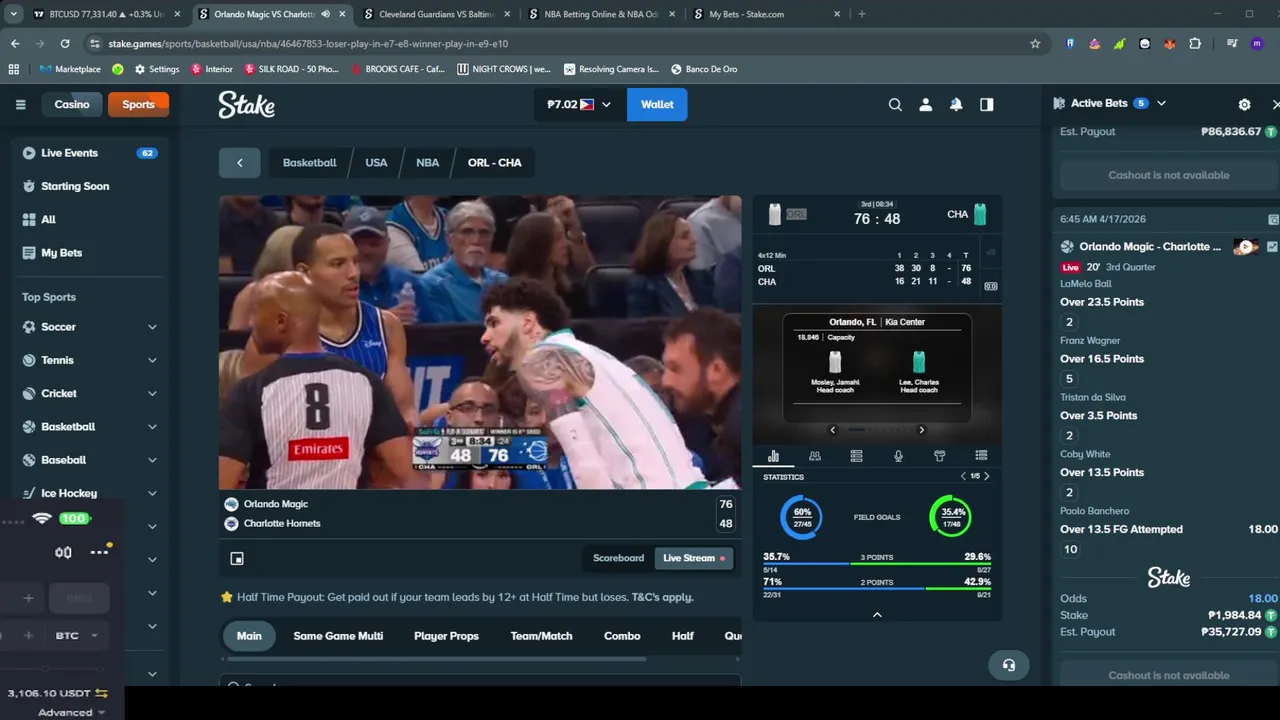The image size is (1280, 720).
Task: Go to USA breadcrumb
Action: coord(376,163)
